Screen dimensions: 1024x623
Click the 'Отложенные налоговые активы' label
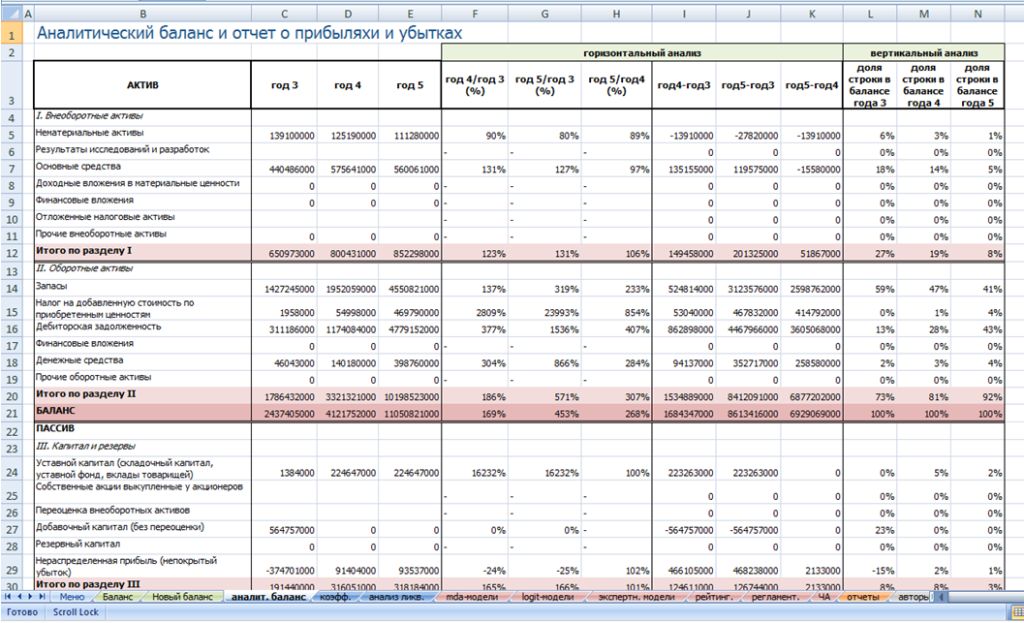pos(105,217)
